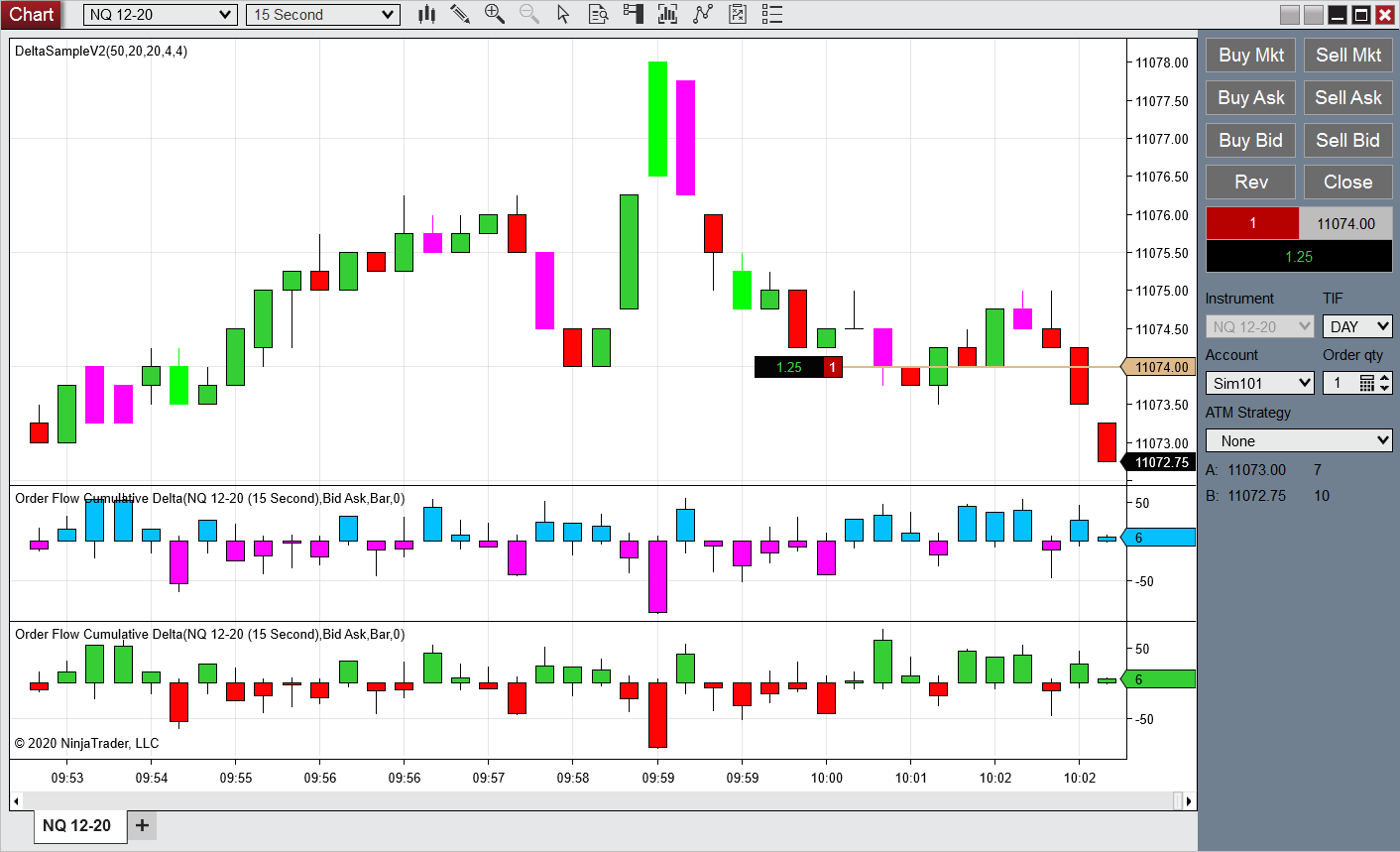Image resolution: width=1400 pixels, height=852 pixels.
Task: Click Buy Bid button
Action: (x=1251, y=141)
